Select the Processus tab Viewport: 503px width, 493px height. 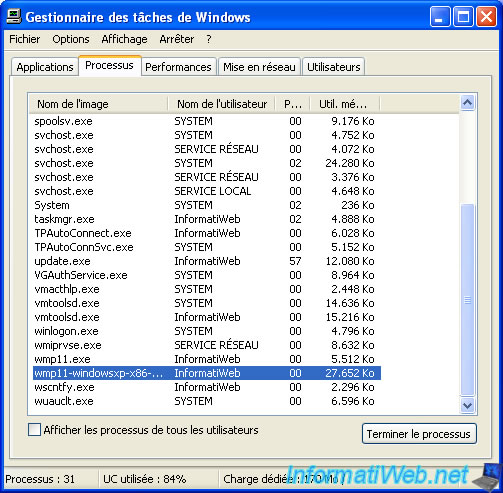[x=109, y=65]
